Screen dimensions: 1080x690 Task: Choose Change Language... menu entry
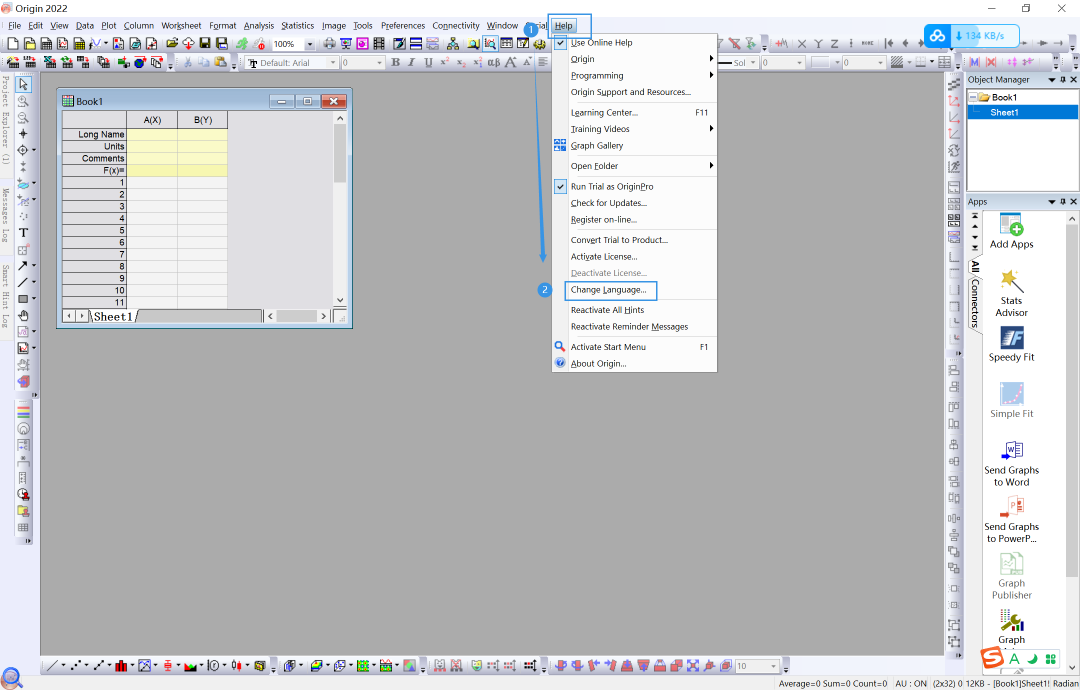tap(609, 290)
